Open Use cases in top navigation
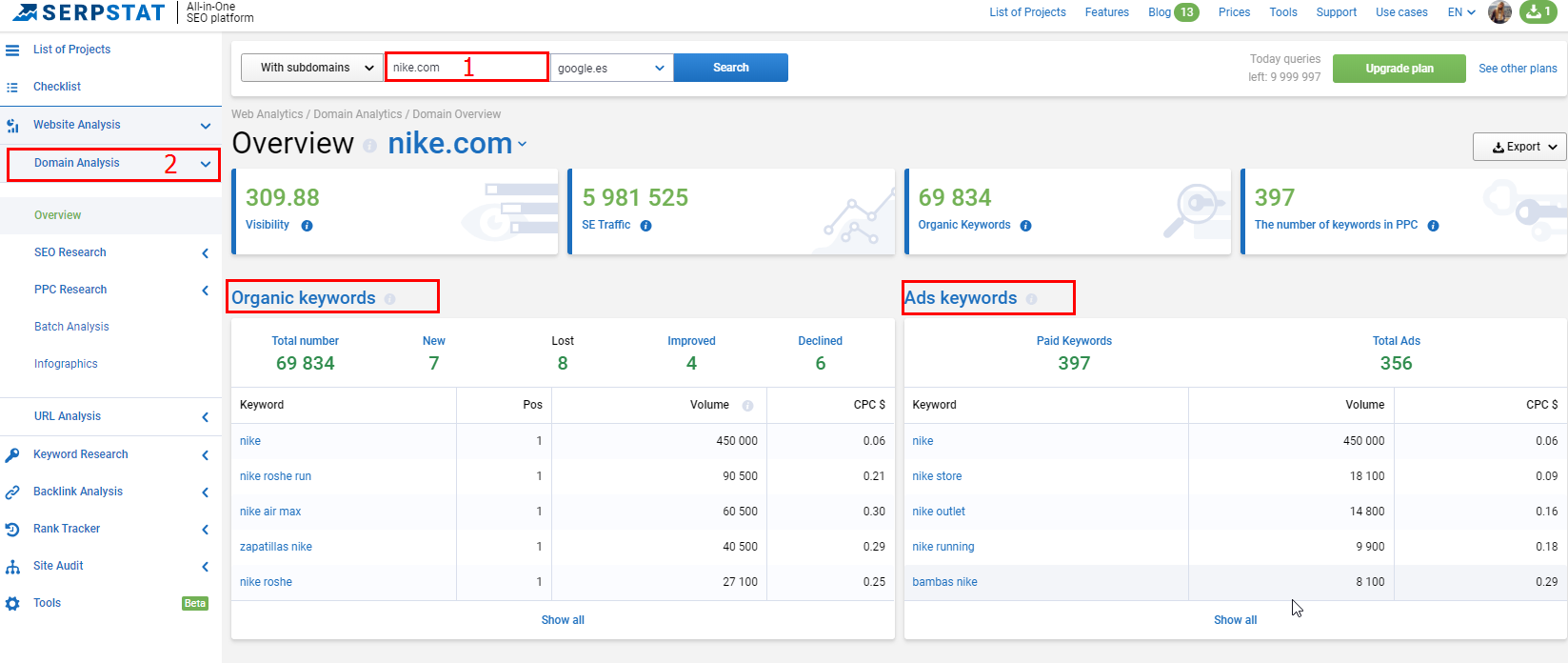This screenshot has height=663, width=1568. click(1401, 12)
